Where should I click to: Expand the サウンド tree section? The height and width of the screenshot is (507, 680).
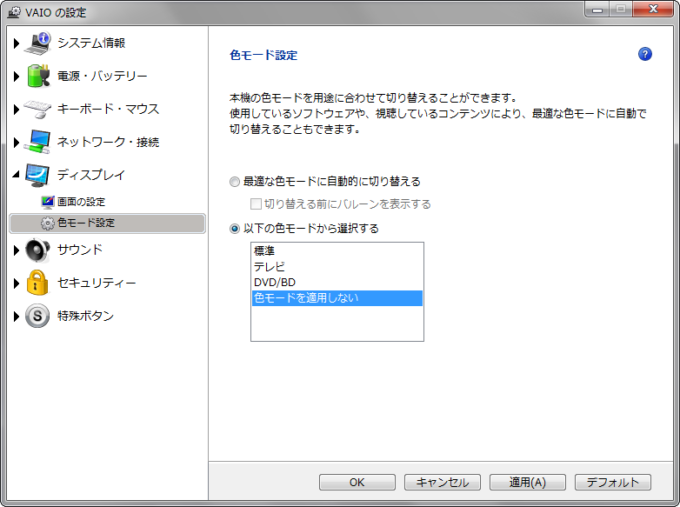16,250
